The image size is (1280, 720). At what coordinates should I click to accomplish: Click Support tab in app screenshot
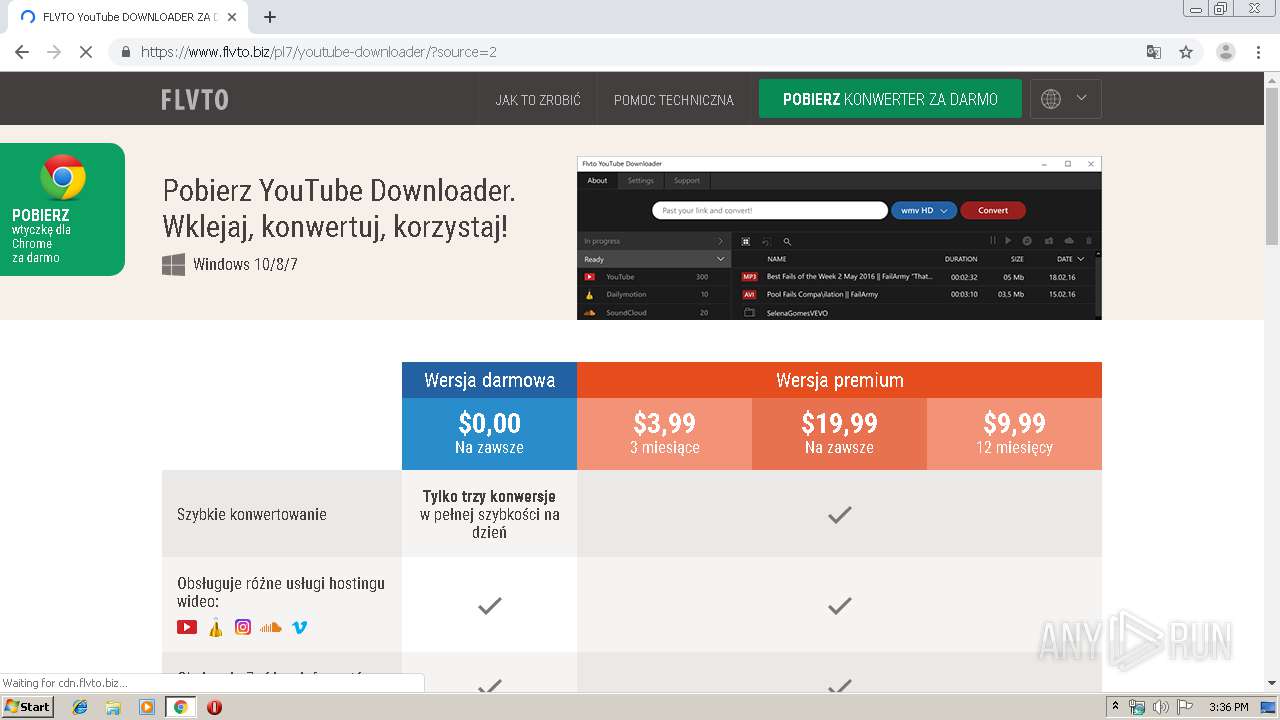click(687, 181)
